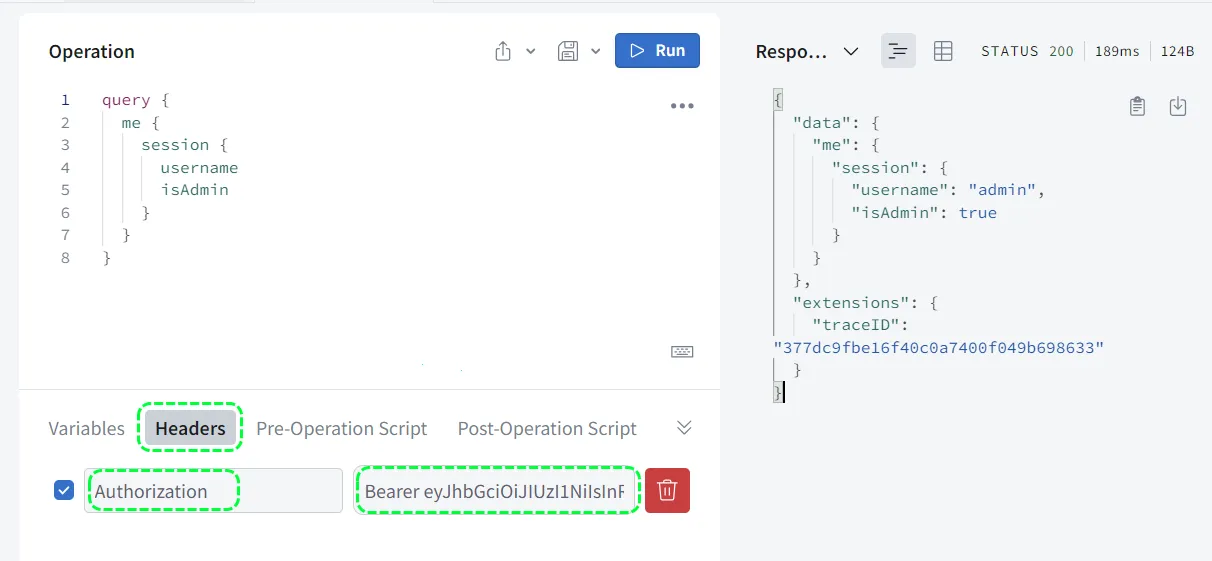
Task: Open the Post-Operation Script tab
Action: coord(547,428)
